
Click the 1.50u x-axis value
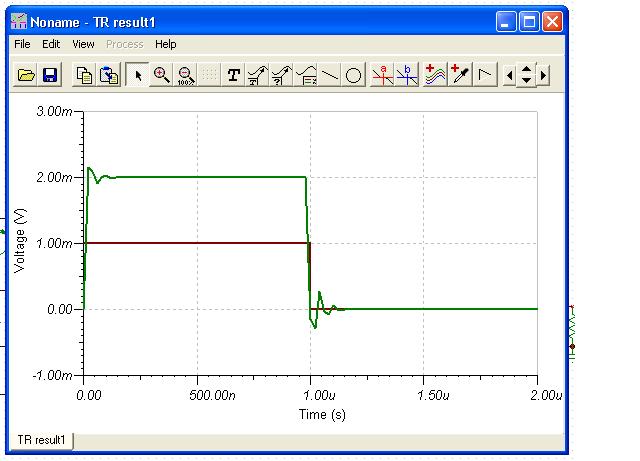click(433, 395)
